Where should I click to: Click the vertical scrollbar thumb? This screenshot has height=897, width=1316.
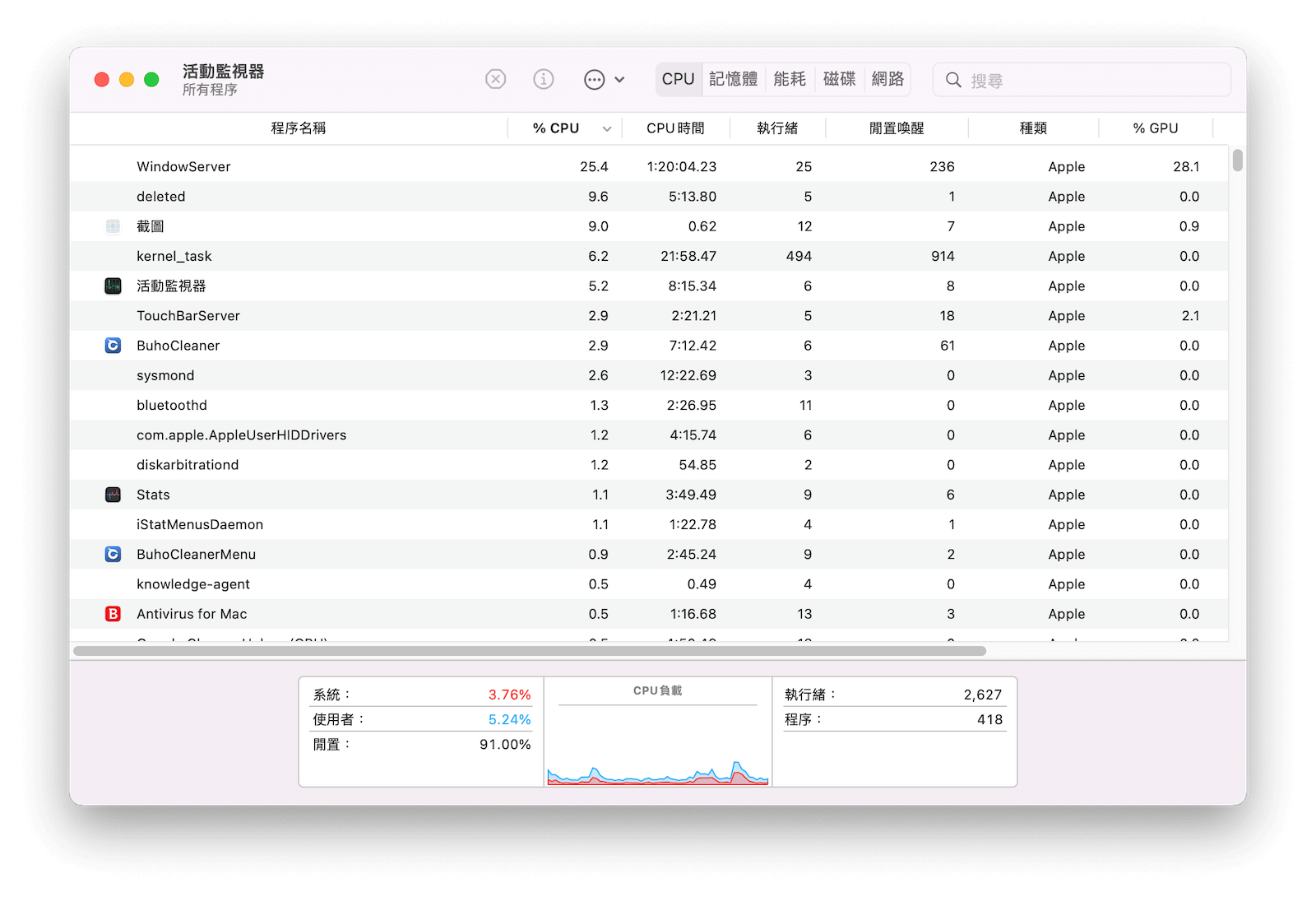[x=1238, y=160]
